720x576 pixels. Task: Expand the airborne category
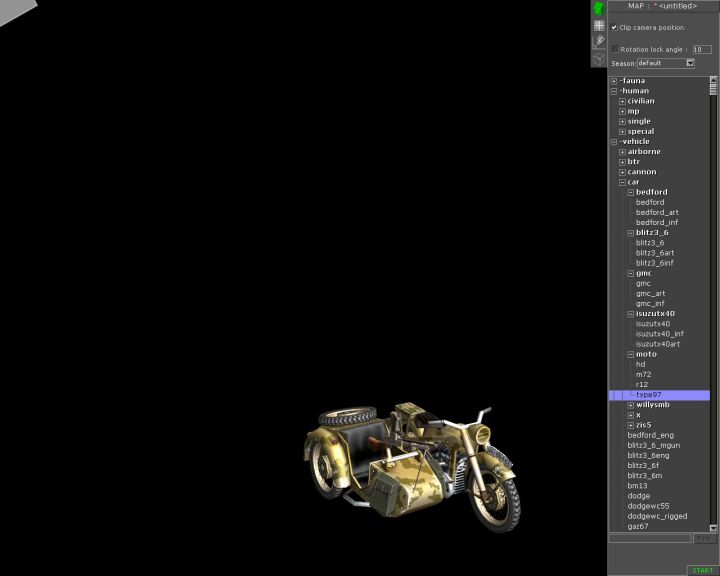(622, 152)
